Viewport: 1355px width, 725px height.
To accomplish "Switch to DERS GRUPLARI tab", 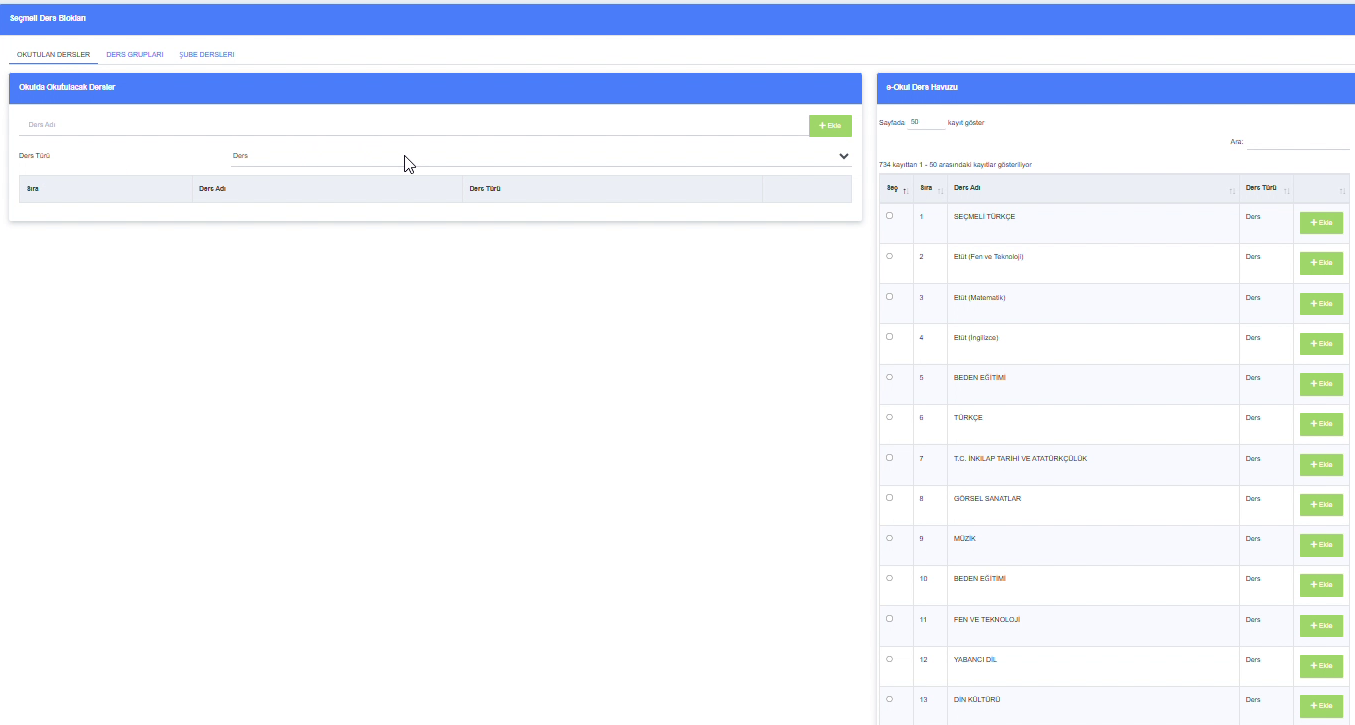I will [135, 54].
